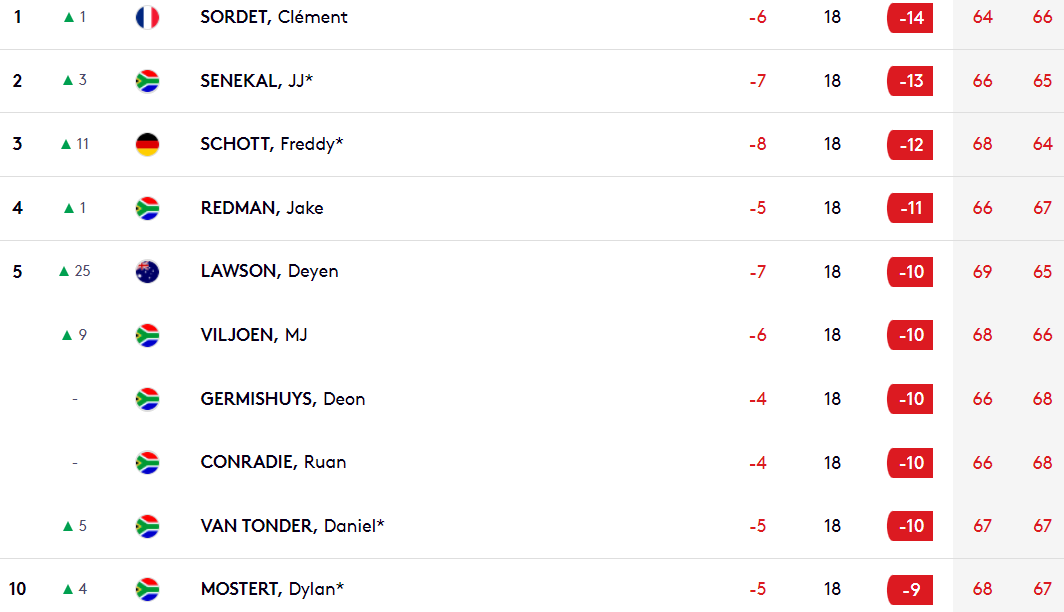Click the -12 total badge for Schott
The height and width of the screenshot is (612, 1064).
[x=910, y=145]
